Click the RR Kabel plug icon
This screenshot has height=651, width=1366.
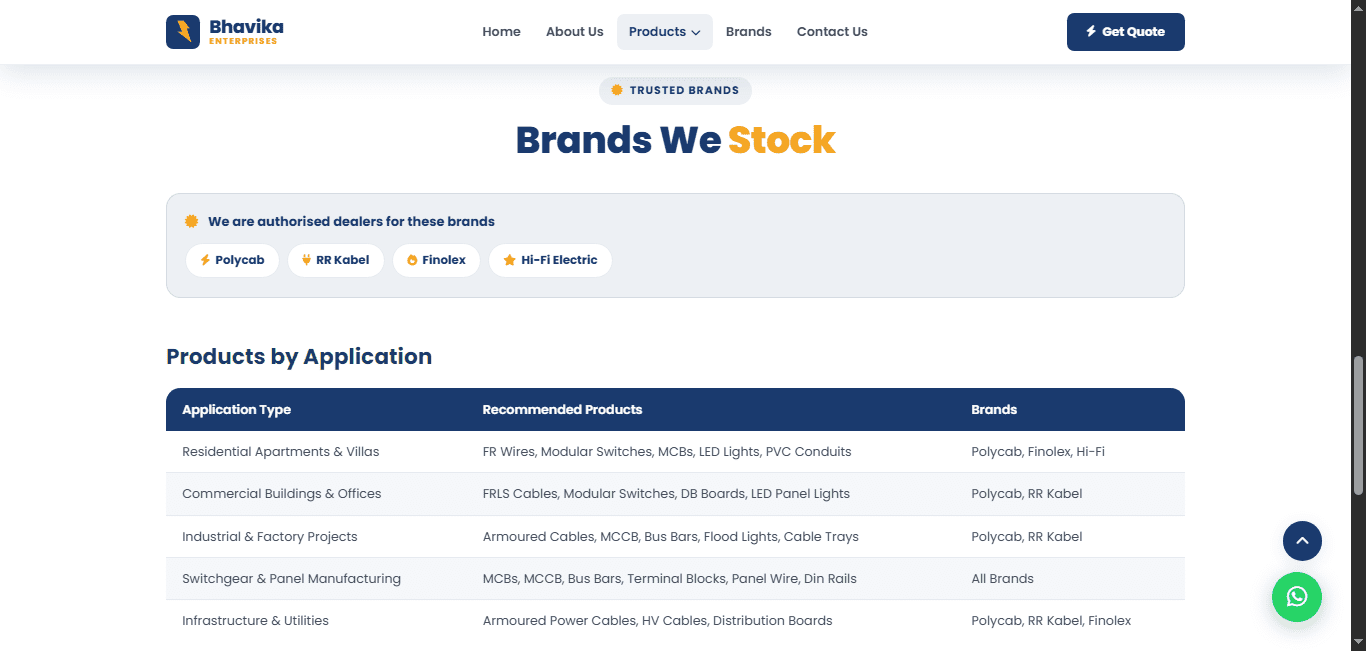(307, 260)
